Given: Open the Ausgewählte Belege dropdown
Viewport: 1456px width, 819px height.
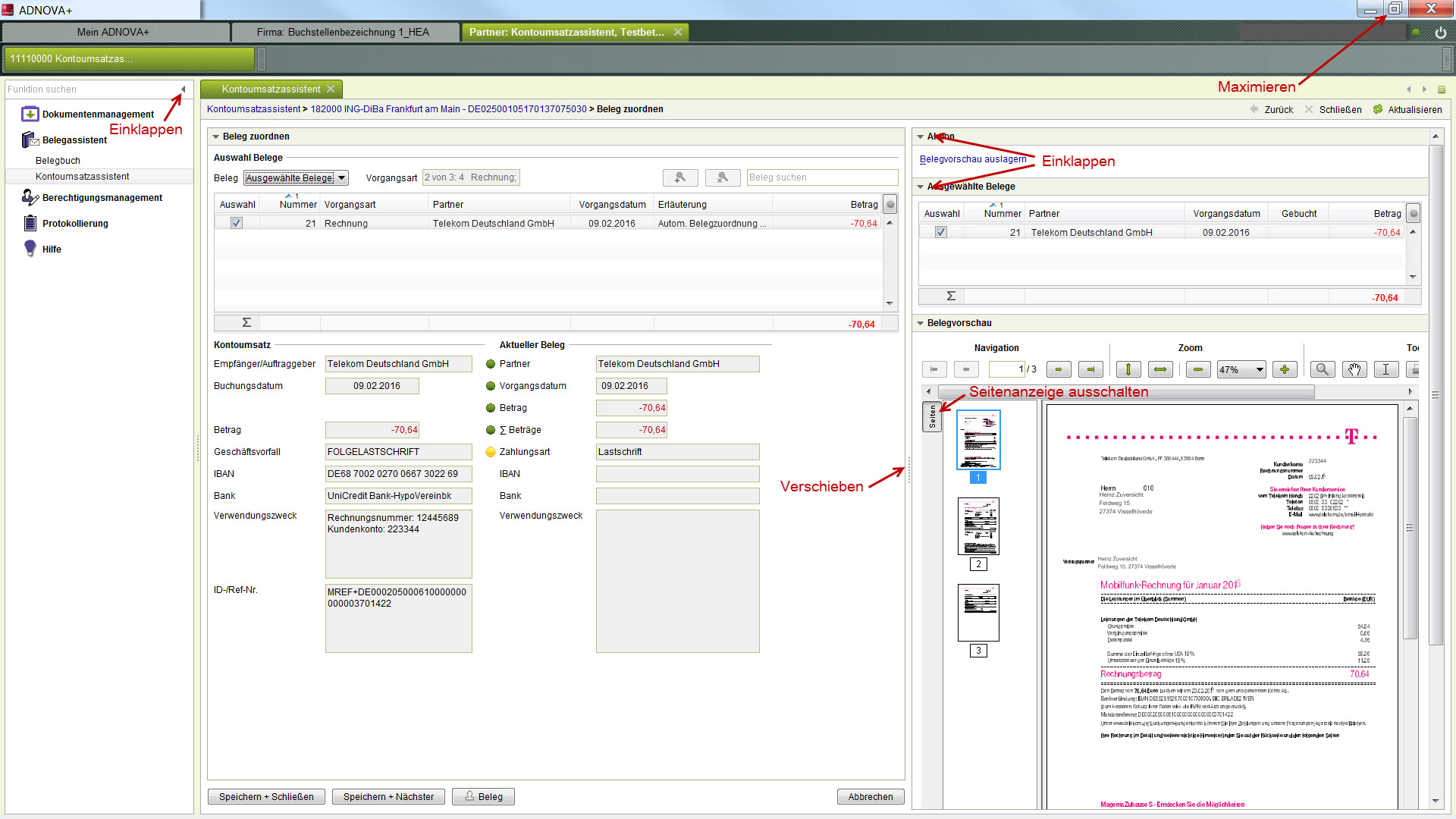Looking at the screenshot, I should pos(342,178).
